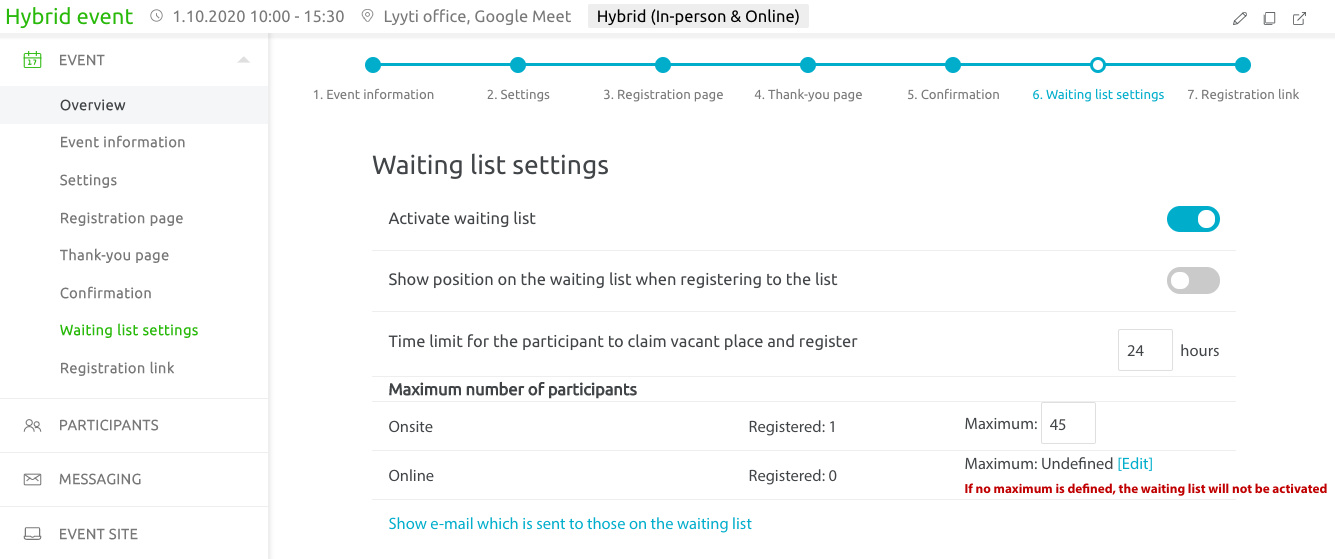
Task: Click the Messaging envelope icon
Action: [32, 479]
